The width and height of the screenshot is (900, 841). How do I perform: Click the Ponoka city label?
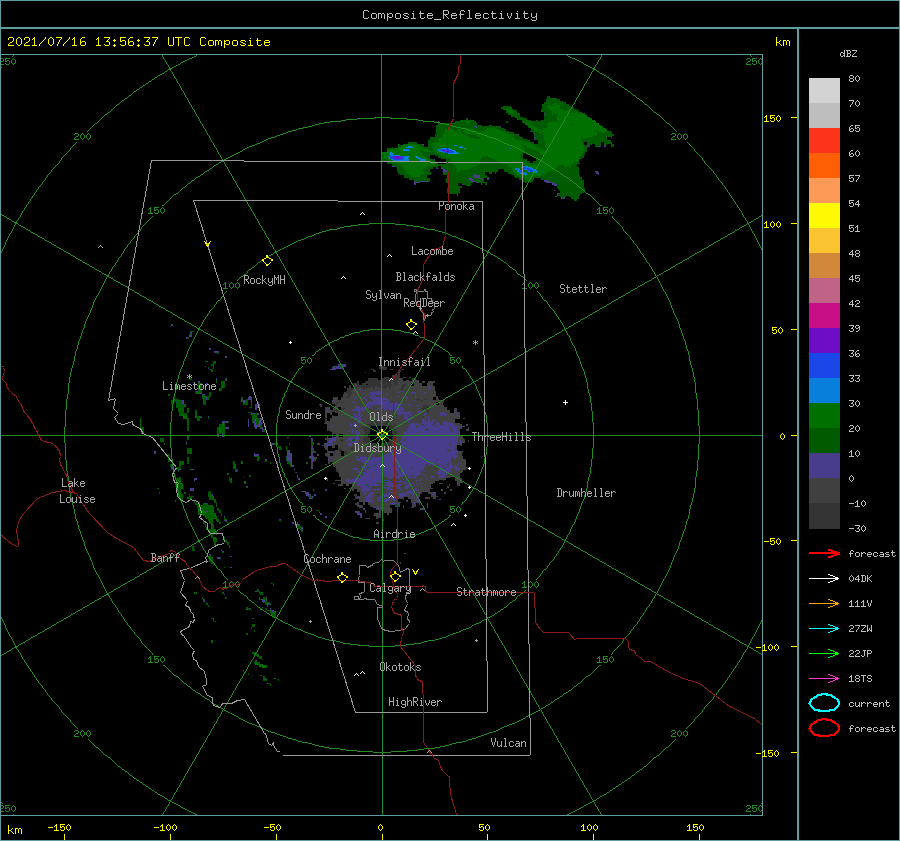click(456, 206)
